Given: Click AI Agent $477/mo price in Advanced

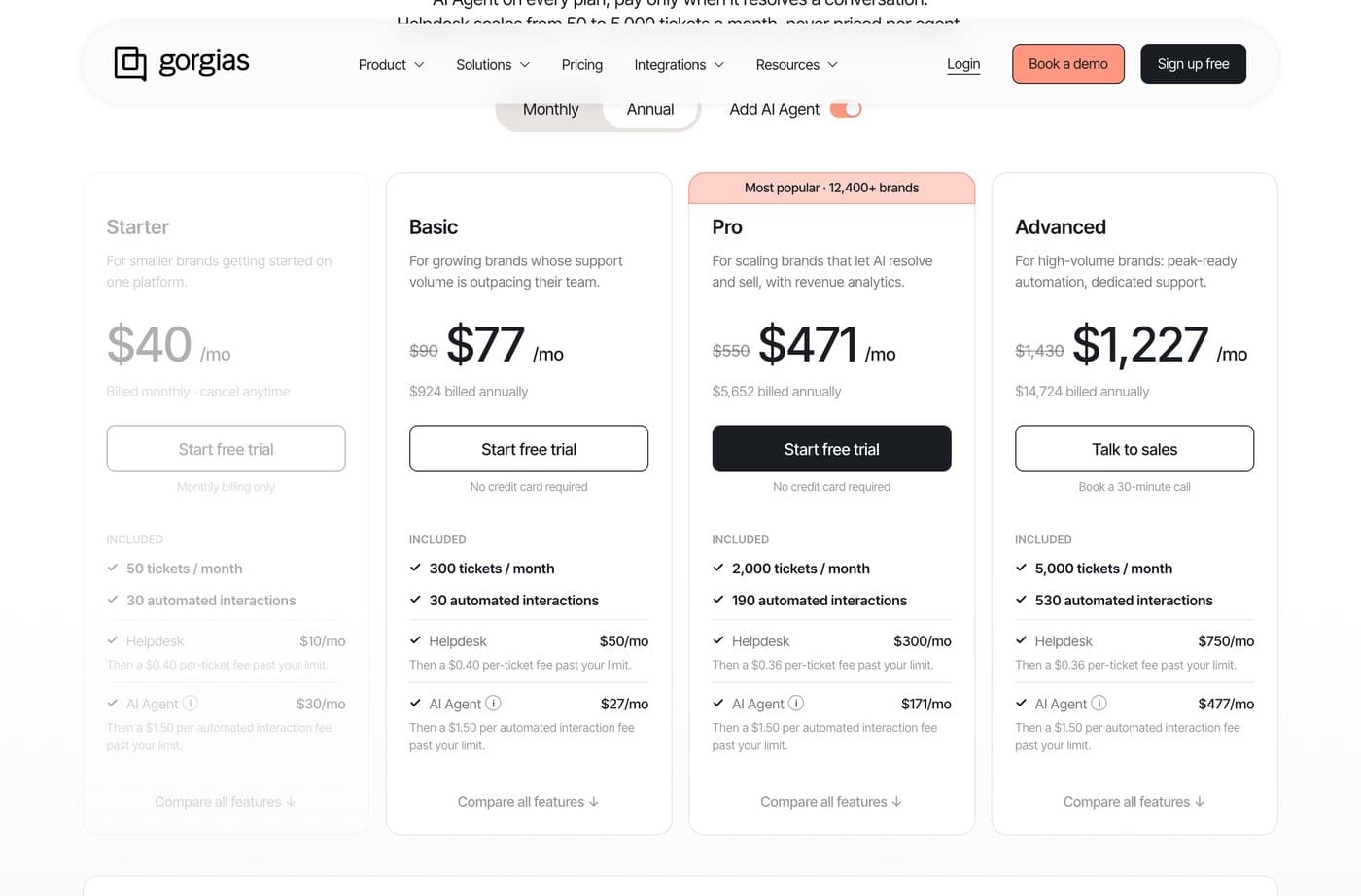Looking at the screenshot, I should pos(1226,704).
